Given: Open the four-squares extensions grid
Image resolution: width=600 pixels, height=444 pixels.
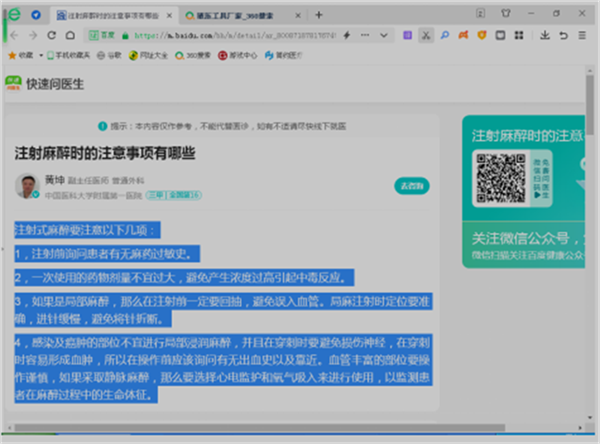Looking at the screenshot, I should click(519, 36).
